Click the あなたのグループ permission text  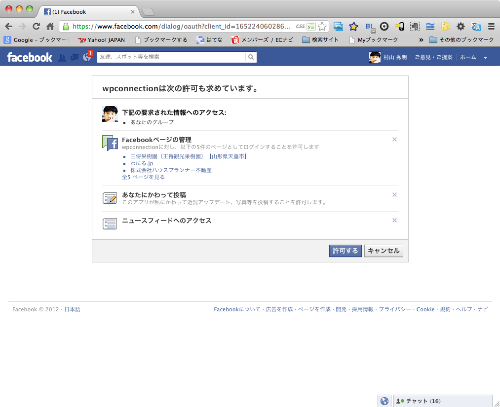152,122
